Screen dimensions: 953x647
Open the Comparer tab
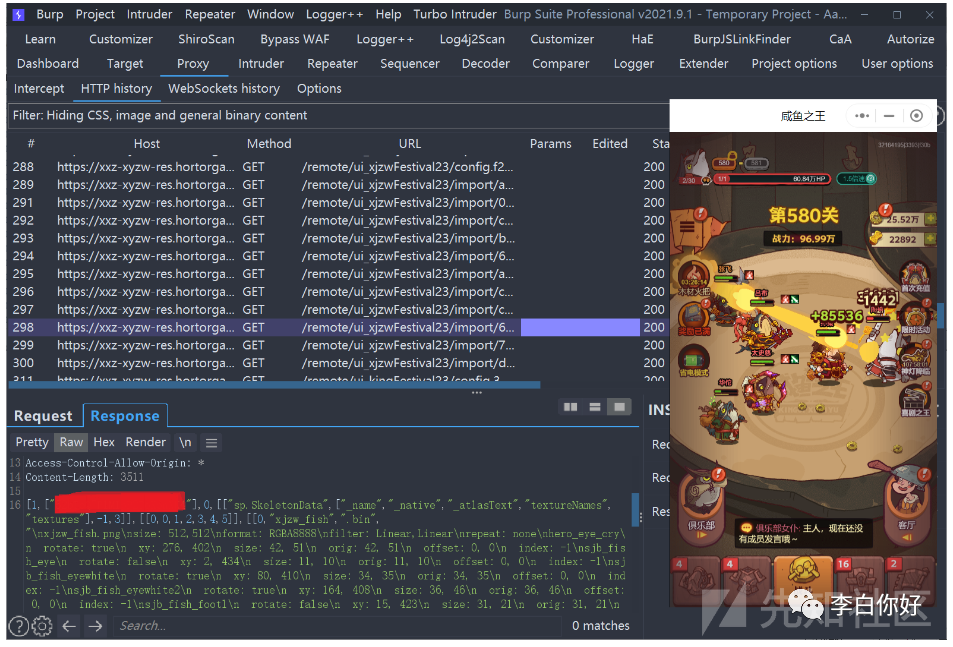[560, 63]
